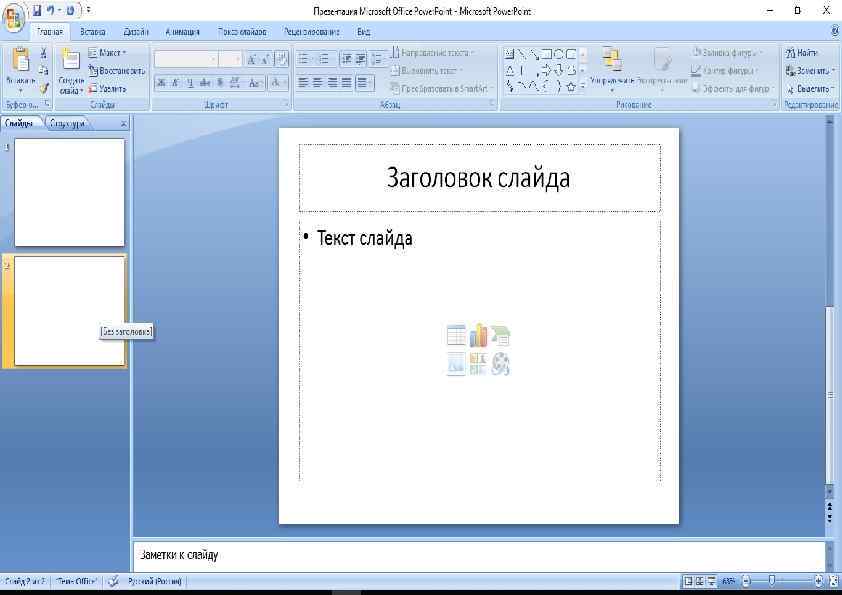Click the insert media clip placeholder icon
Viewport: 842px width, 595px height.
500,364
